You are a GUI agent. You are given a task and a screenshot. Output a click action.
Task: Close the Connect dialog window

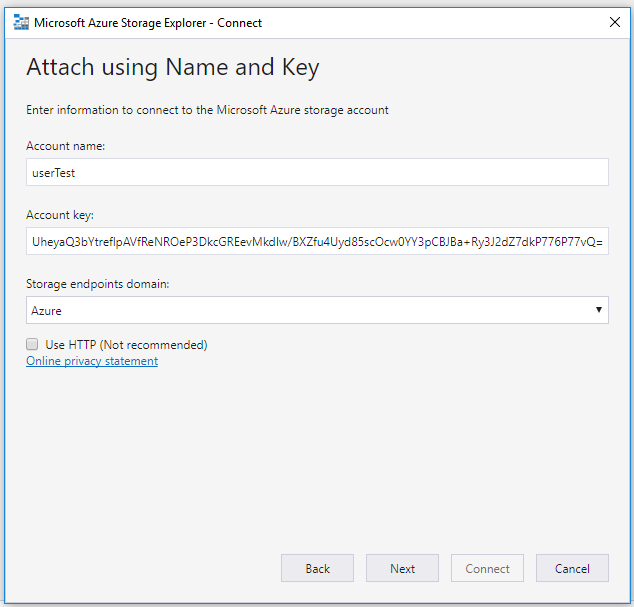[615, 22]
